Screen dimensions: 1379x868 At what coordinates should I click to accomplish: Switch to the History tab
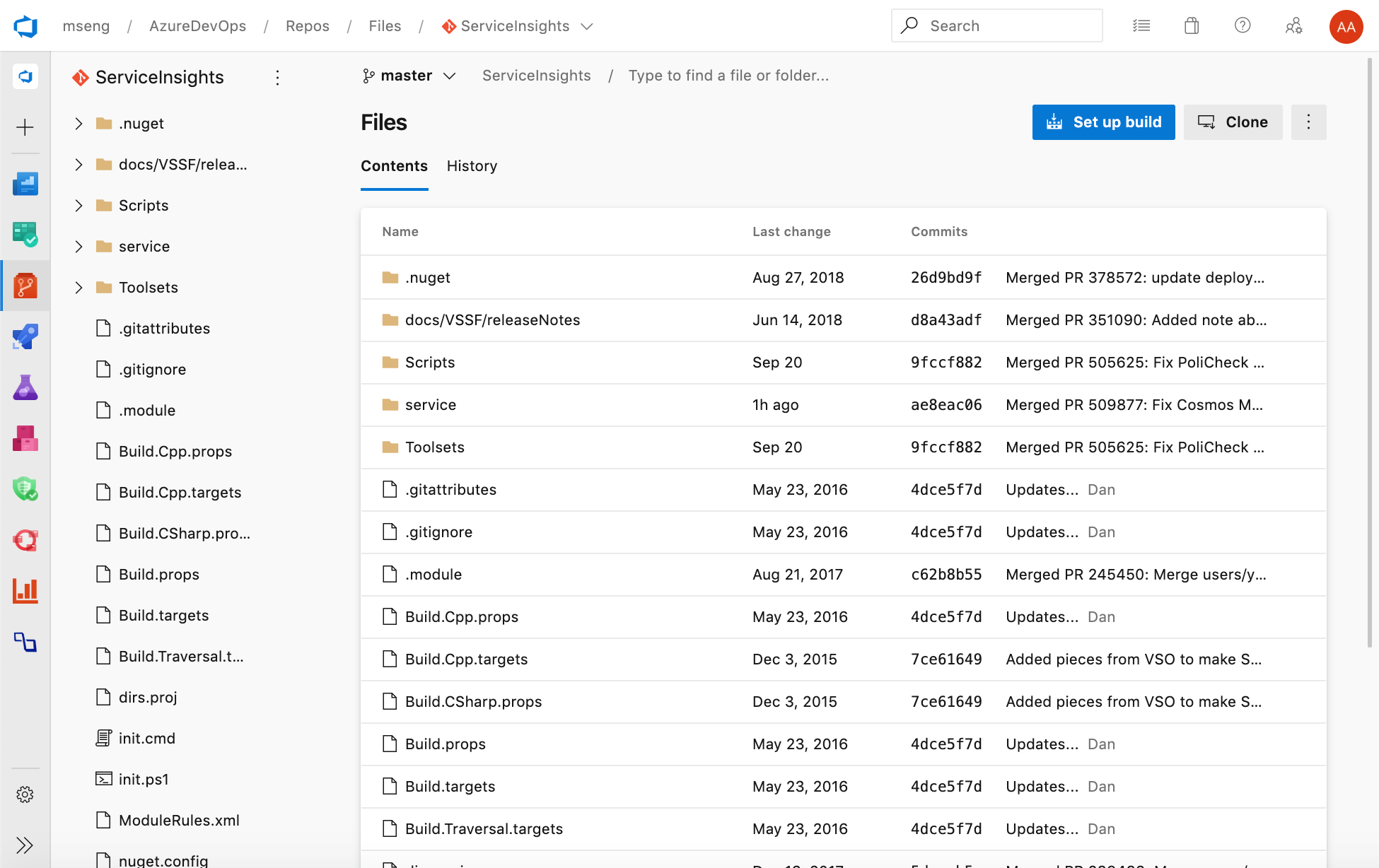pyautogui.click(x=471, y=166)
